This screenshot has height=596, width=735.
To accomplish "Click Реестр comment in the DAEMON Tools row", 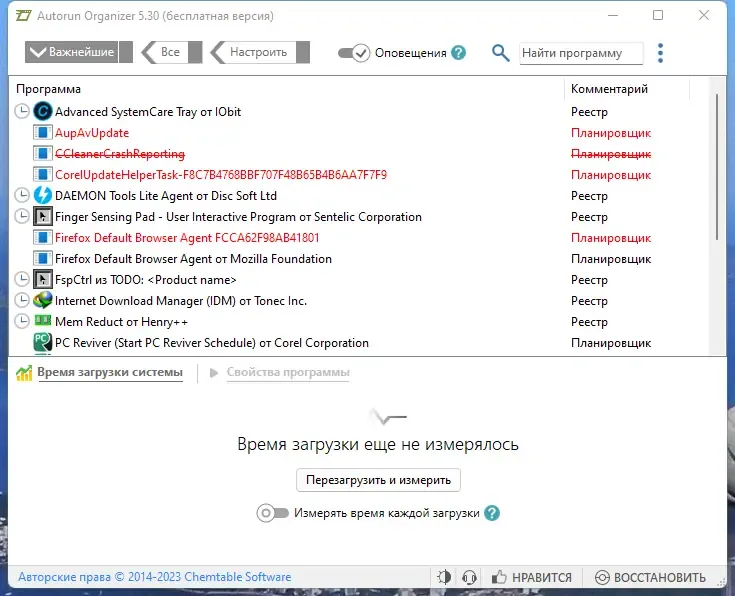I will click(589, 196).
